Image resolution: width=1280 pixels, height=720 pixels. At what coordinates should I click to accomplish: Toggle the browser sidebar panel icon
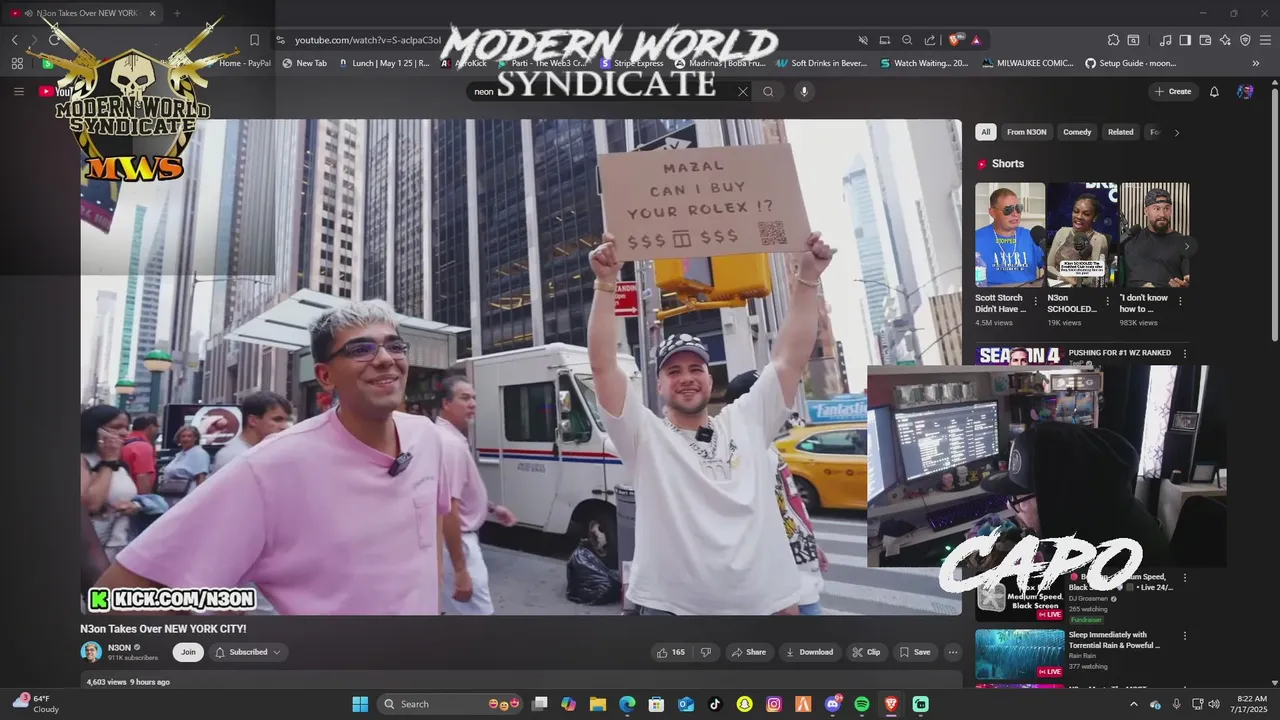point(1185,40)
